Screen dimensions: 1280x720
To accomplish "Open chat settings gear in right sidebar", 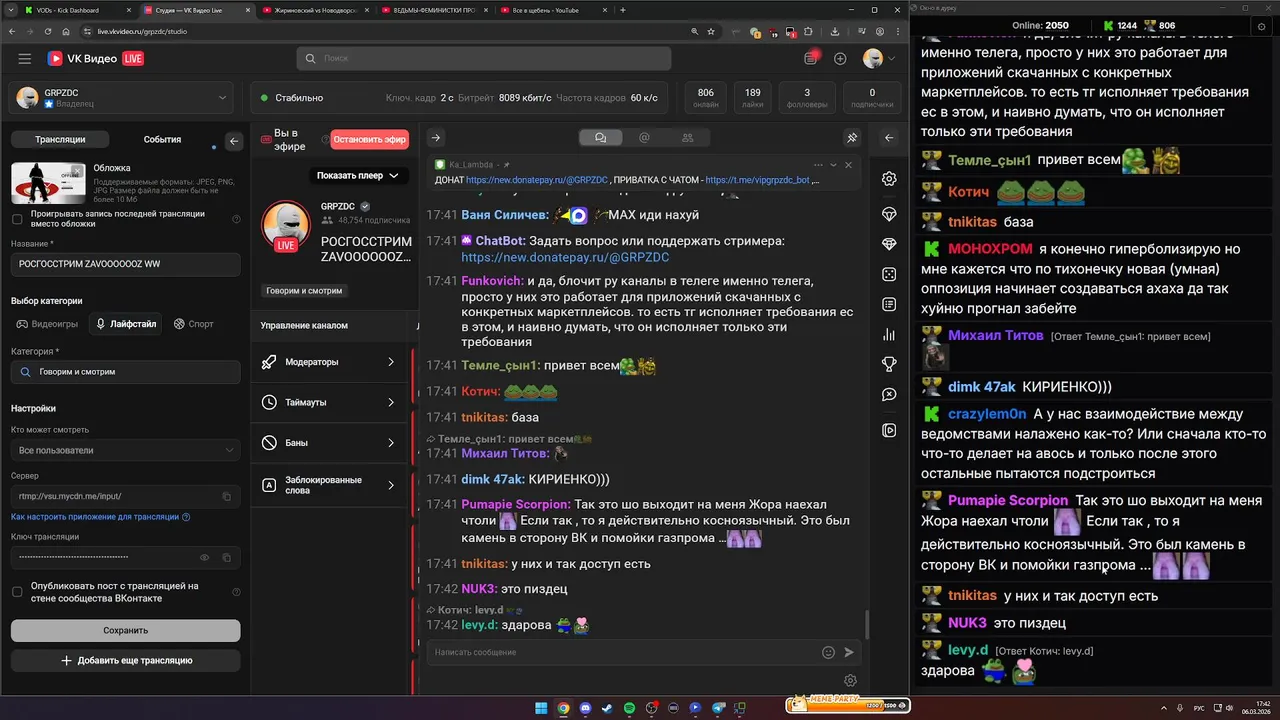I will coord(889,179).
